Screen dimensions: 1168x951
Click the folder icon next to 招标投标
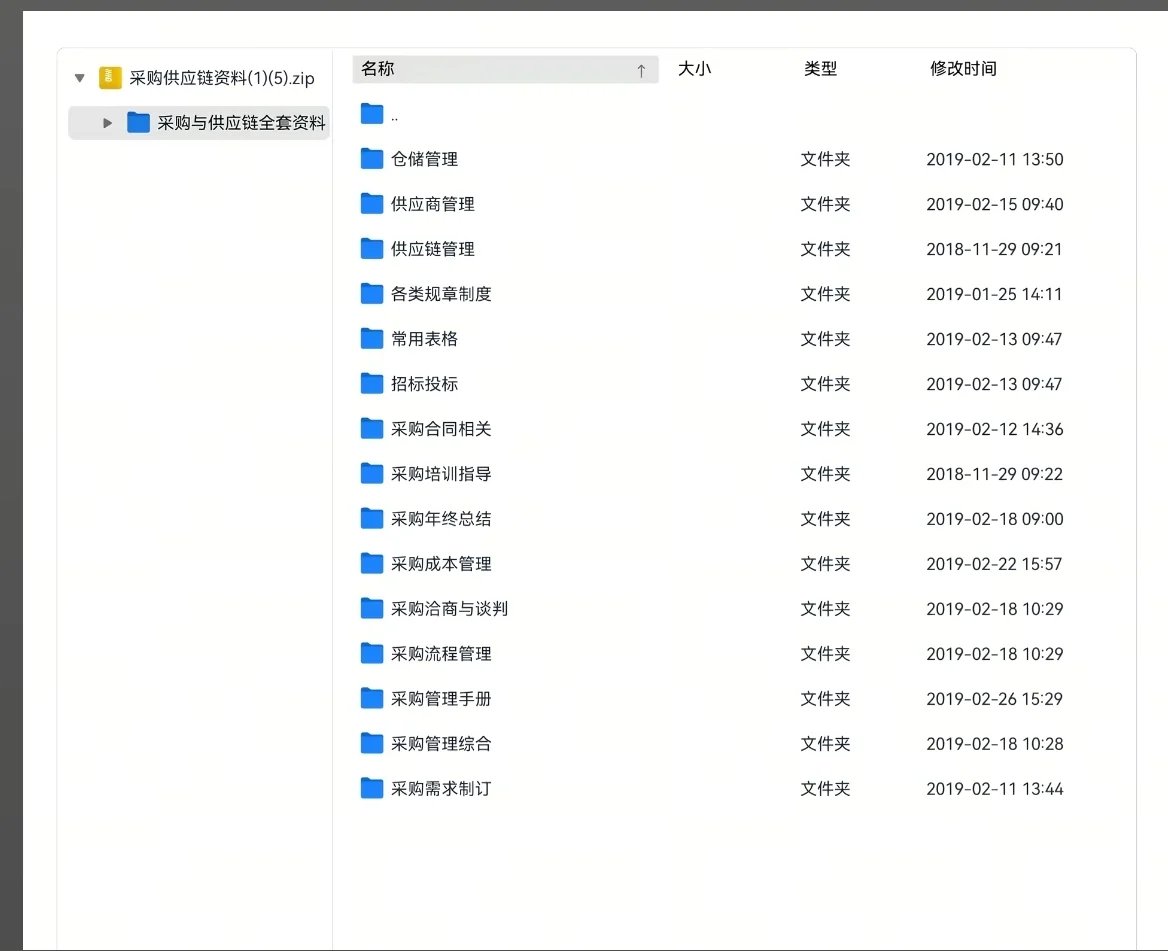point(370,383)
